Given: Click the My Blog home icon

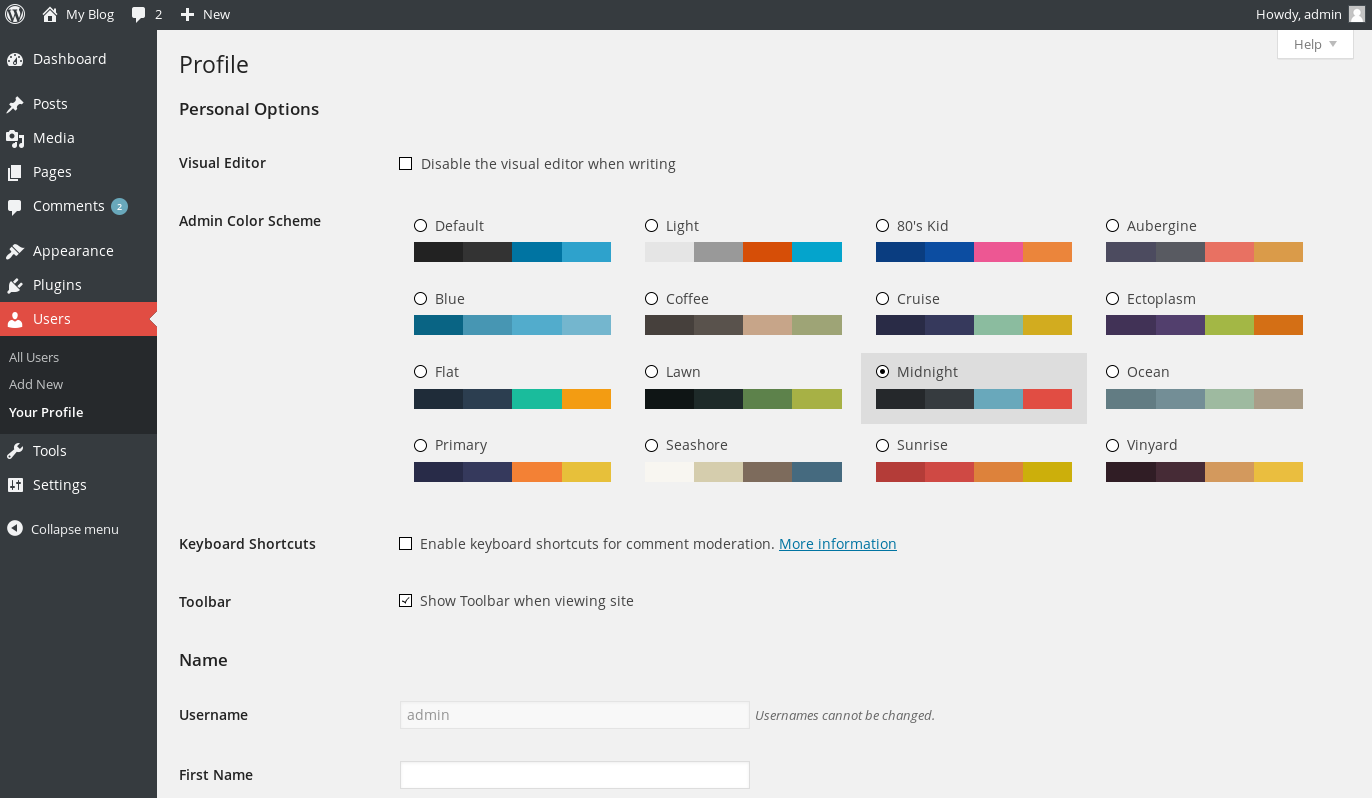Looking at the screenshot, I should pos(50,14).
